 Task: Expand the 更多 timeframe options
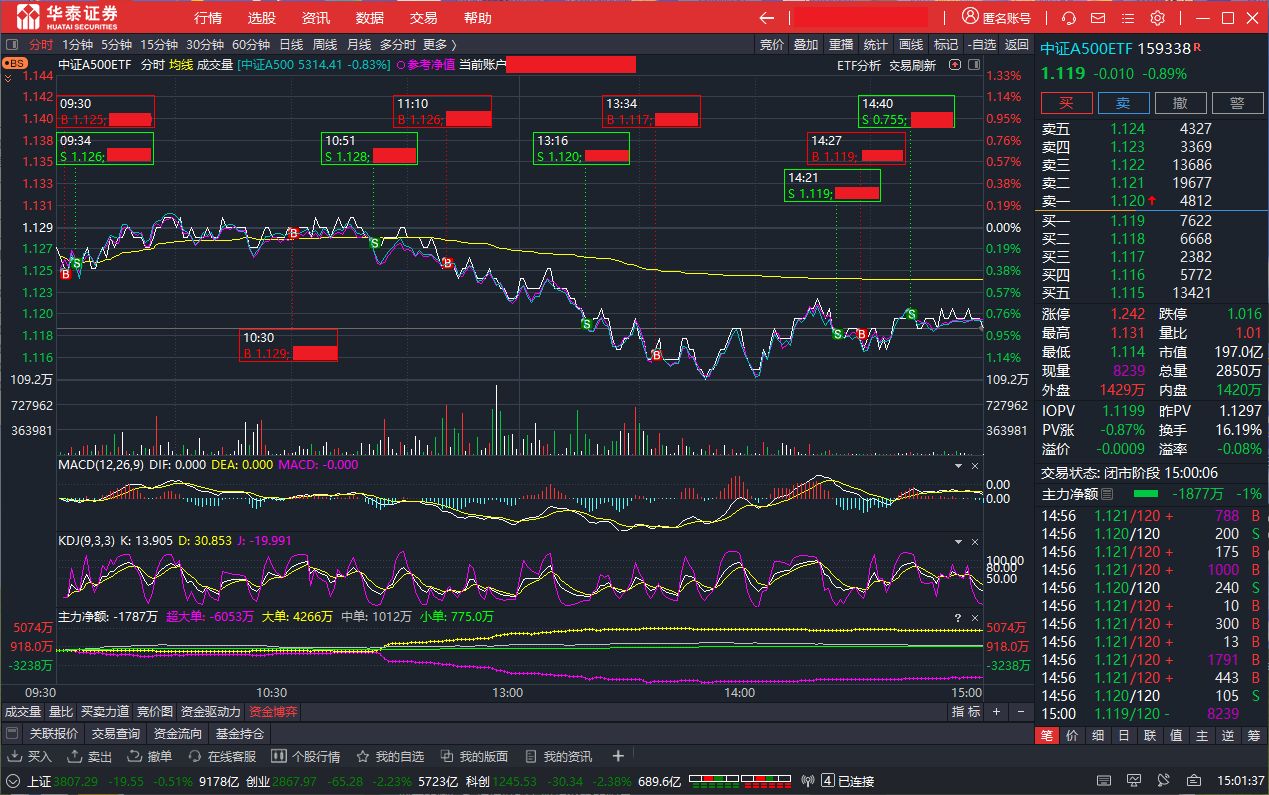point(439,44)
